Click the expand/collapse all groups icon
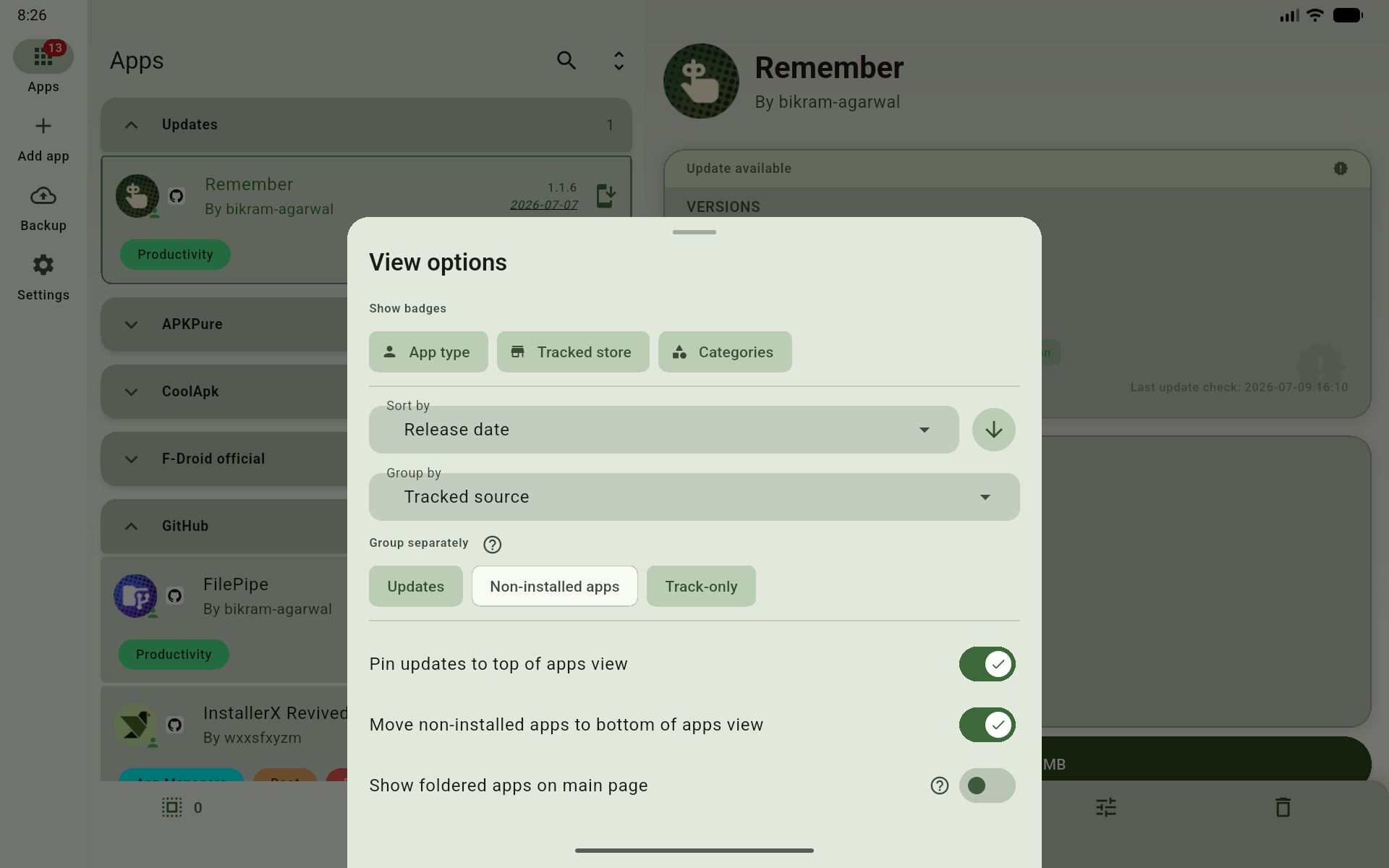This screenshot has width=1389, height=868. click(619, 61)
